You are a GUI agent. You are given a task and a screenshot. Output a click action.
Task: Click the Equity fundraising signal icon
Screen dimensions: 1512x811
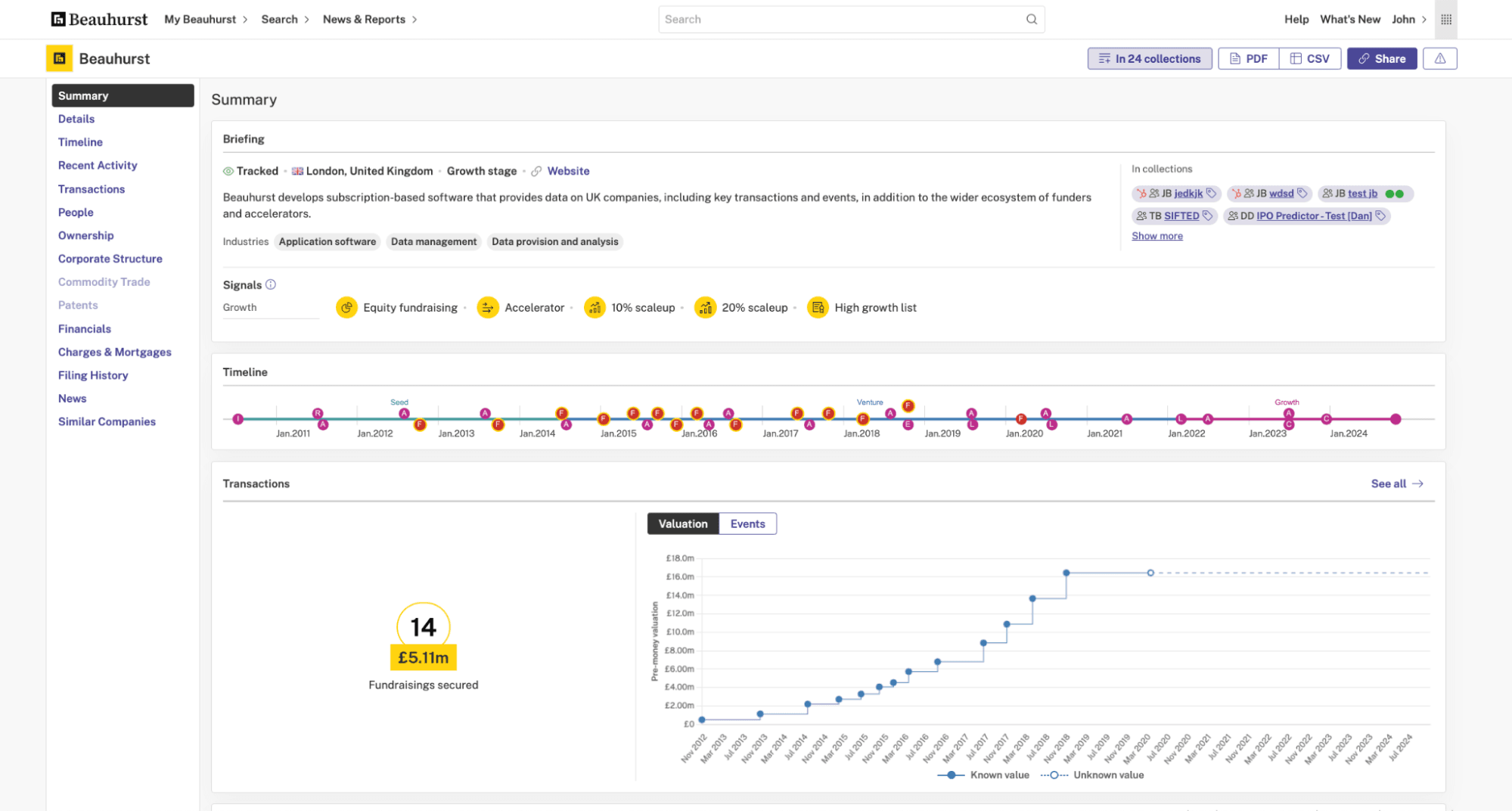click(x=346, y=307)
